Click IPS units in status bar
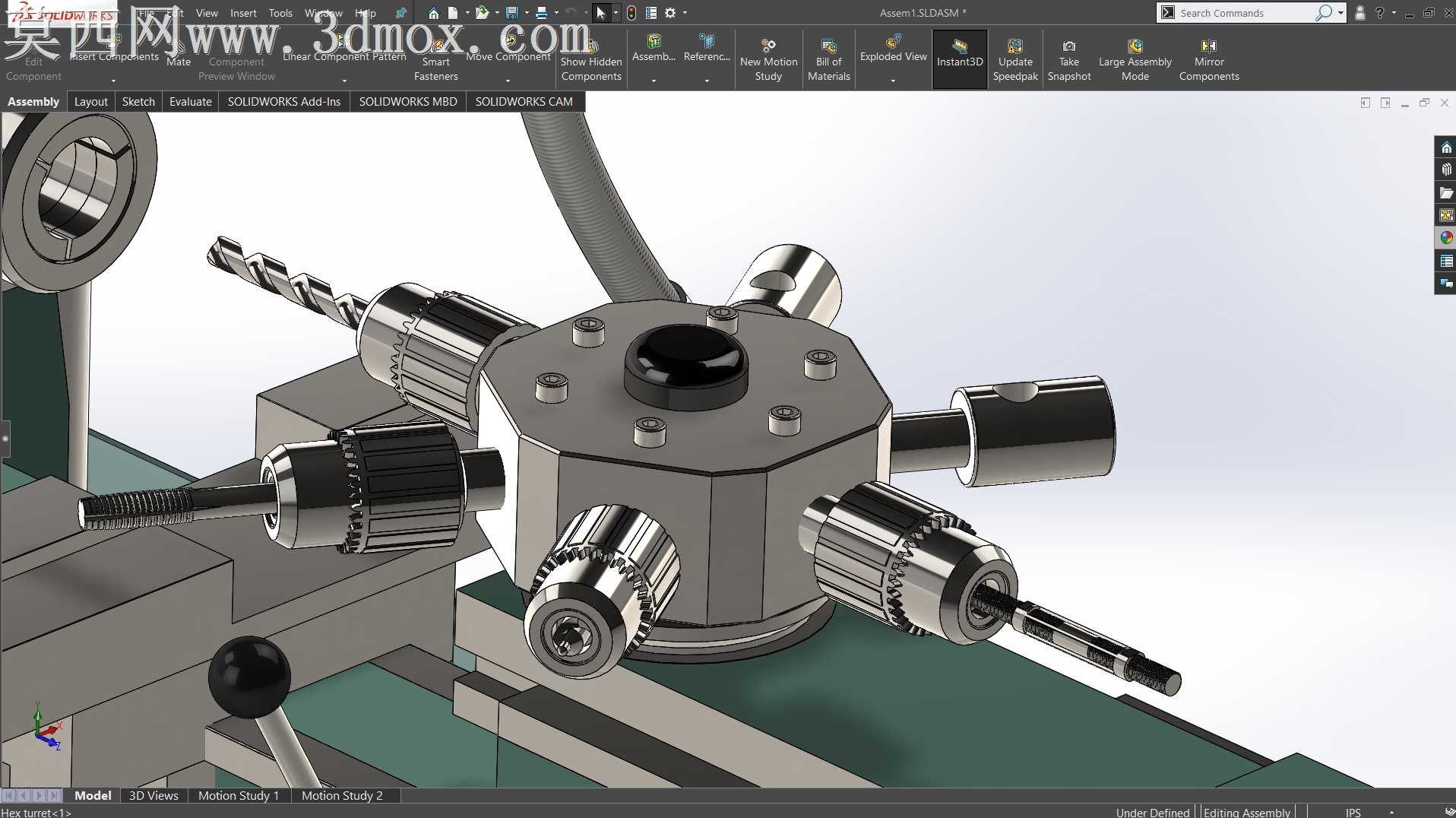The image size is (1456, 818). tap(1353, 812)
